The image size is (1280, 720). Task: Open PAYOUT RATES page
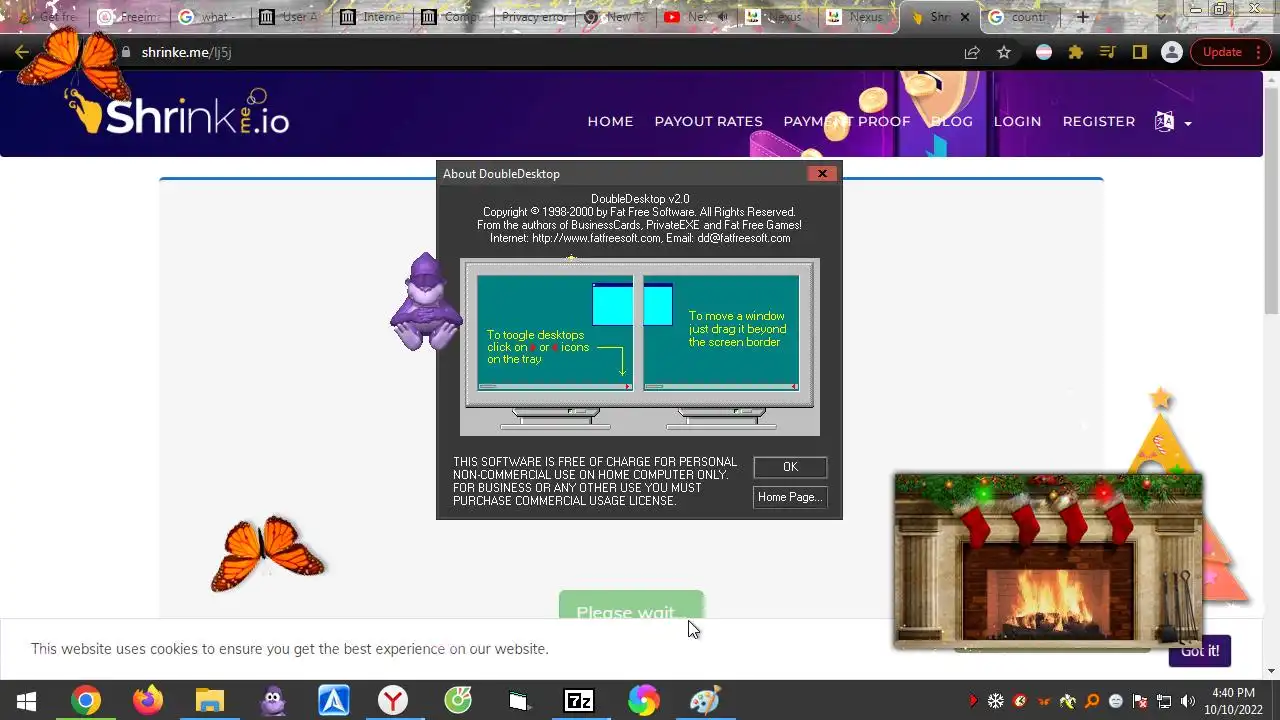point(708,121)
